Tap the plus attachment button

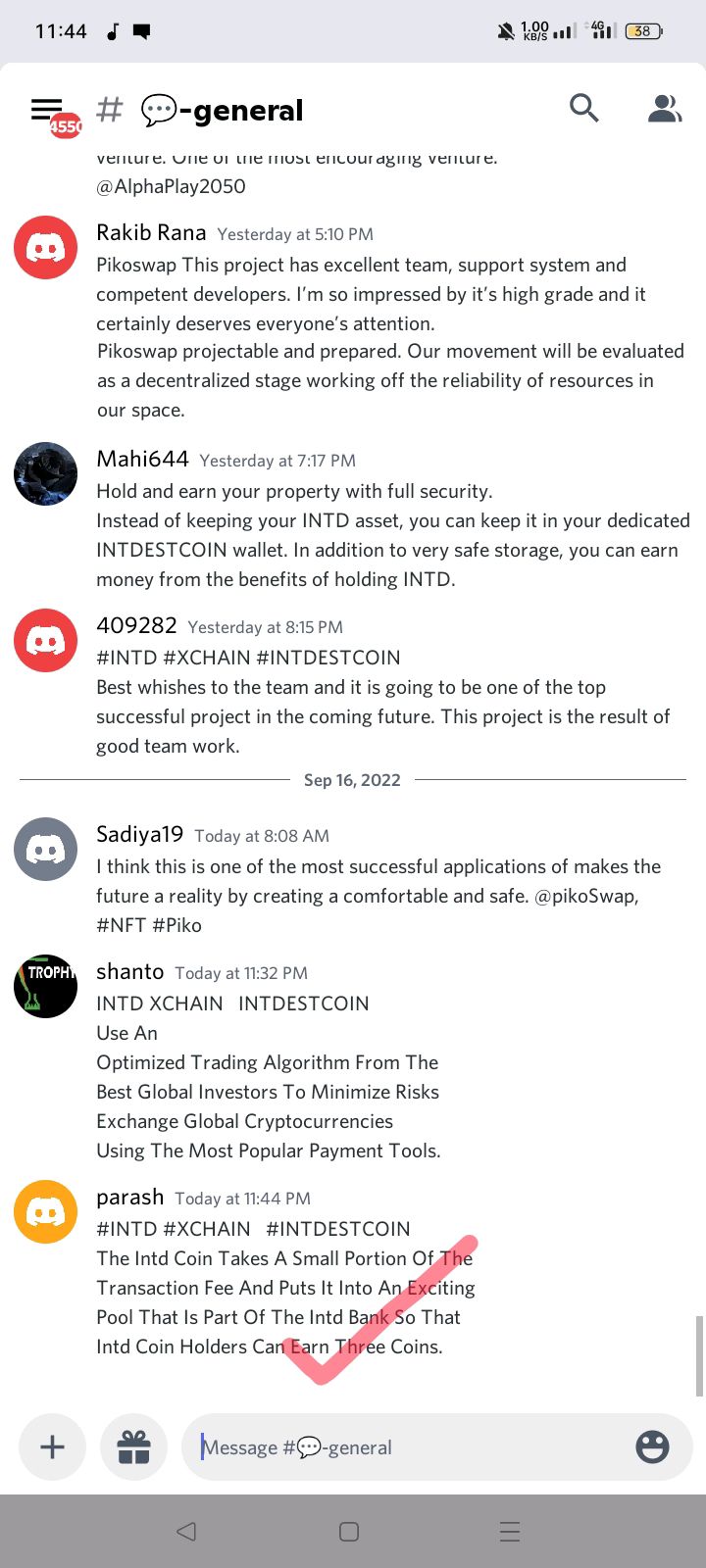[53, 1446]
